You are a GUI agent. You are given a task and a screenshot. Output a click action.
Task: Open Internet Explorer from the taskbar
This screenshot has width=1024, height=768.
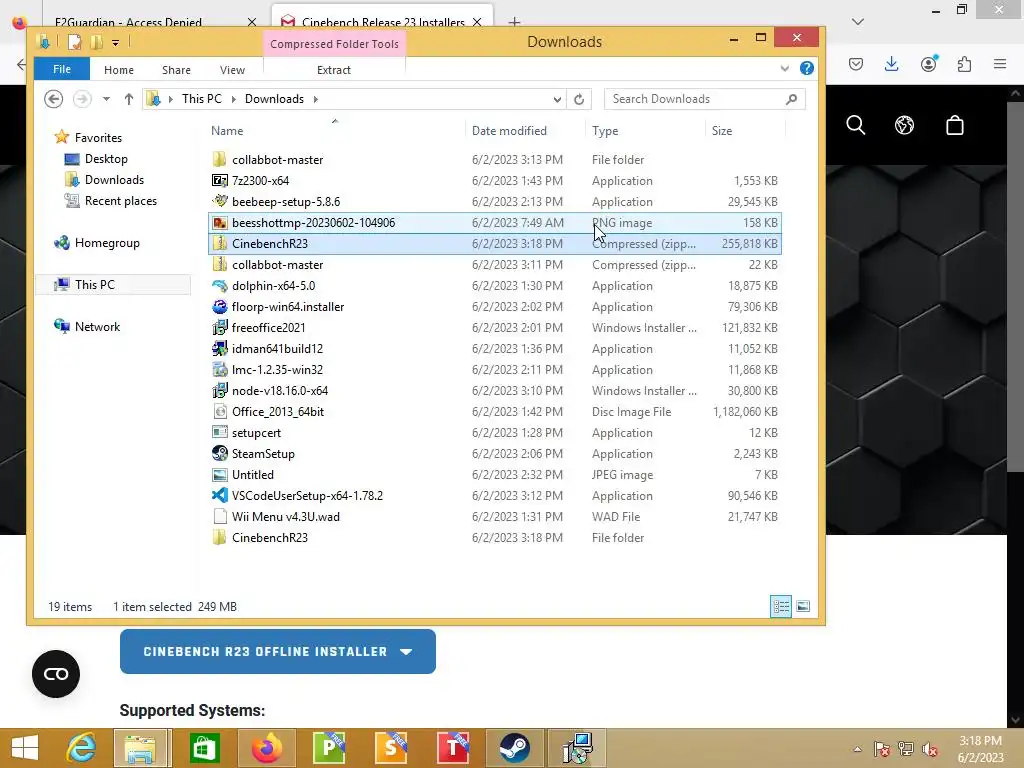[x=82, y=748]
